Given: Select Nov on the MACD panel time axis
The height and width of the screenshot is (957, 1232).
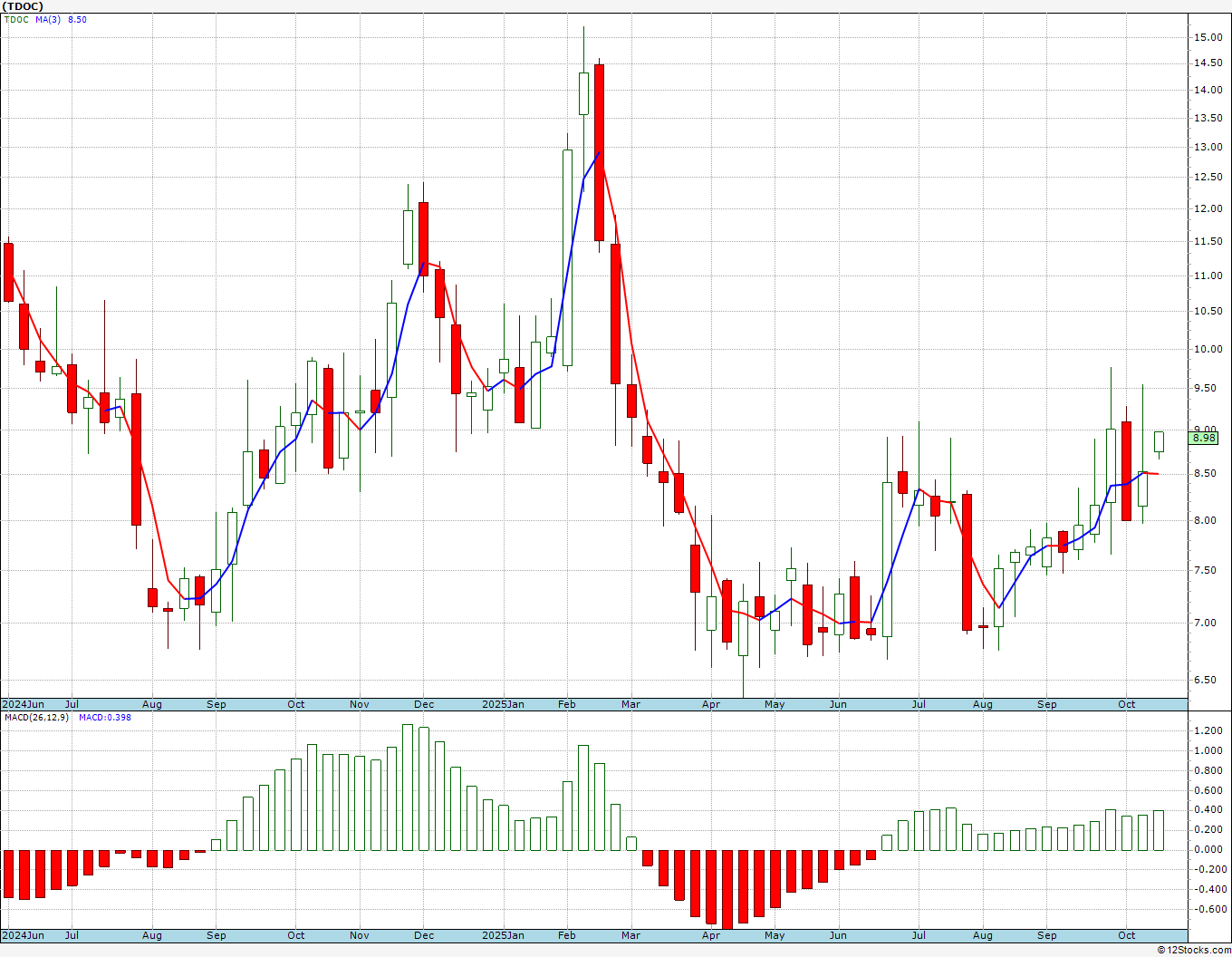Looking at the screenshot, I should point(360,935).
